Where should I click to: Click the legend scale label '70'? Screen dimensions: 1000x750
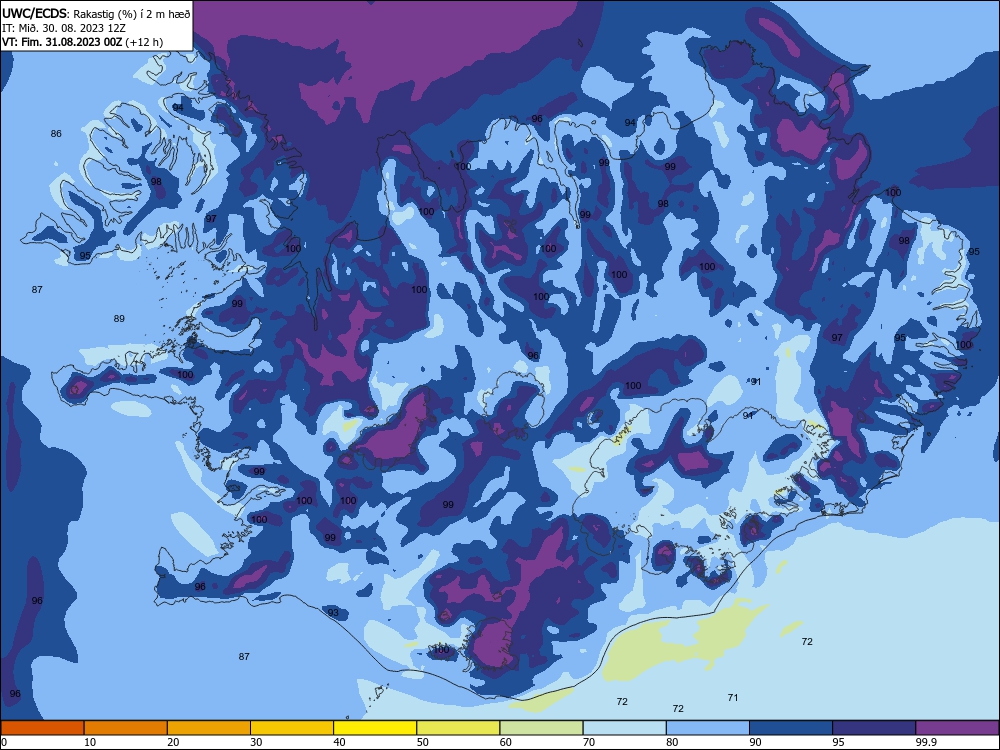coord(589,742)
